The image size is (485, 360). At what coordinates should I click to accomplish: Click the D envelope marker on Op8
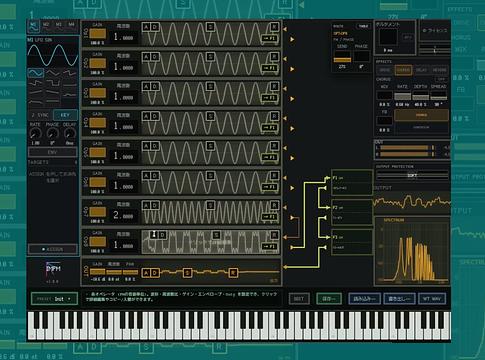coord(162,235)
